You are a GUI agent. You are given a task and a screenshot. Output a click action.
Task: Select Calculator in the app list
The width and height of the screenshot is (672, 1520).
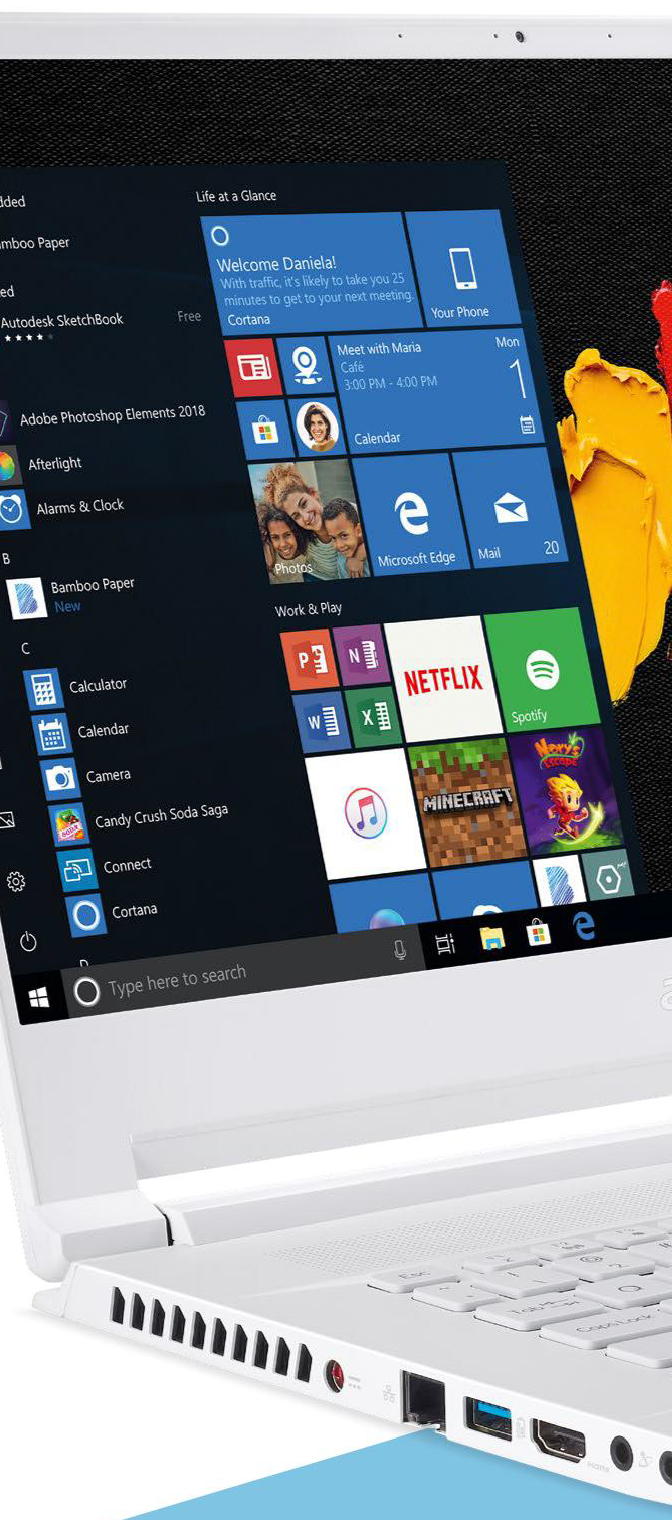pyautogui.click(x=97, y=686)
